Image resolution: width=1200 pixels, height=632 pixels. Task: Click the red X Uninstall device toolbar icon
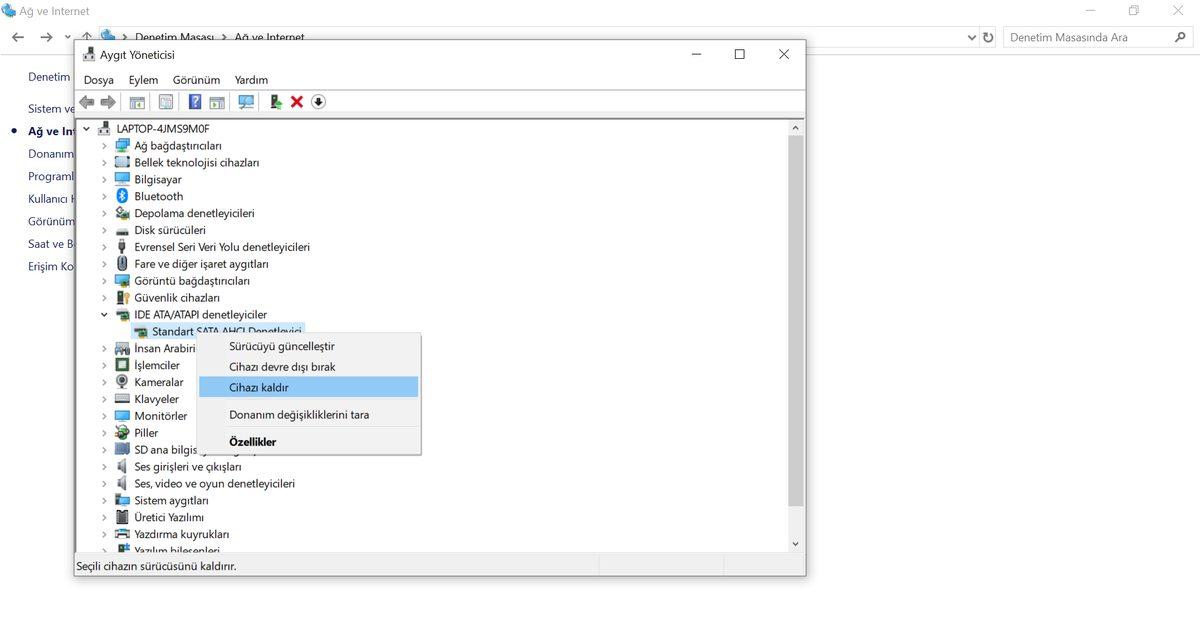[x=297, y=101]
